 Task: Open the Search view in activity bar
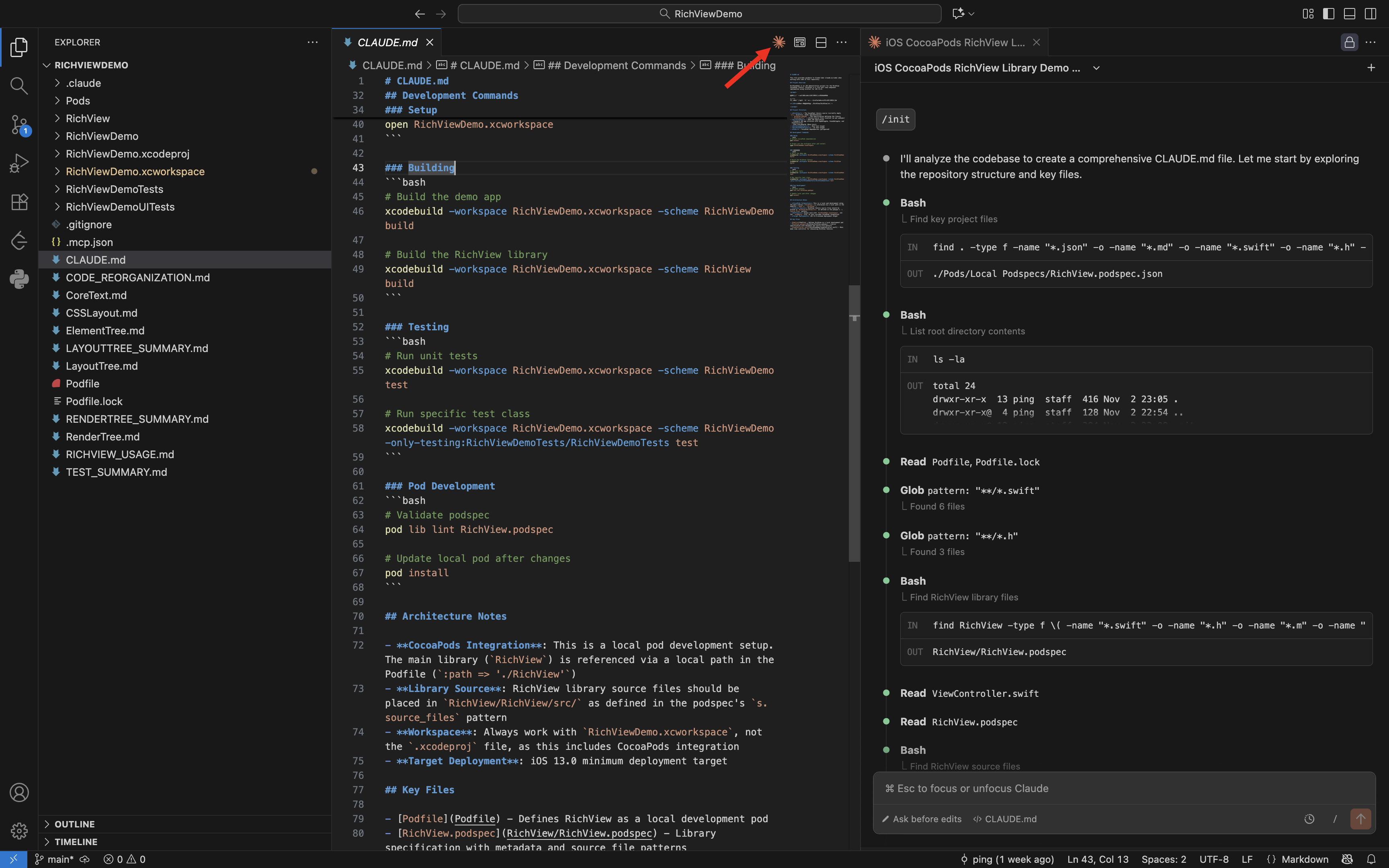tap(19, 86)
